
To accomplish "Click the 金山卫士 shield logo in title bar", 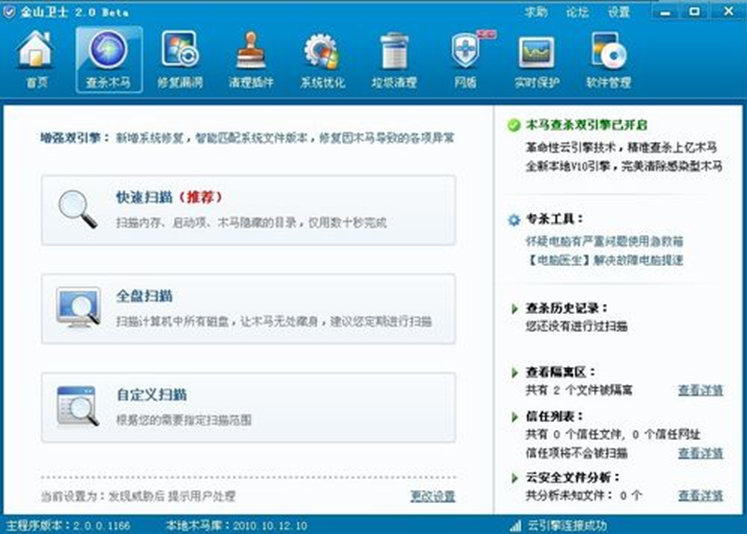I will pos(9,12).
